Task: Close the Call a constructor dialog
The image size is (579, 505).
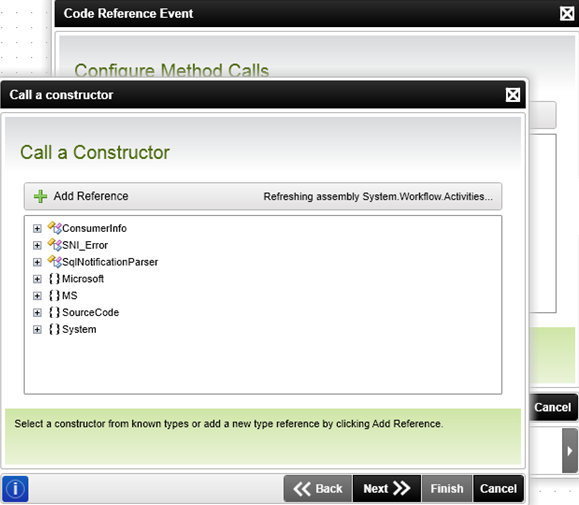Action: [x=513, y=95]
